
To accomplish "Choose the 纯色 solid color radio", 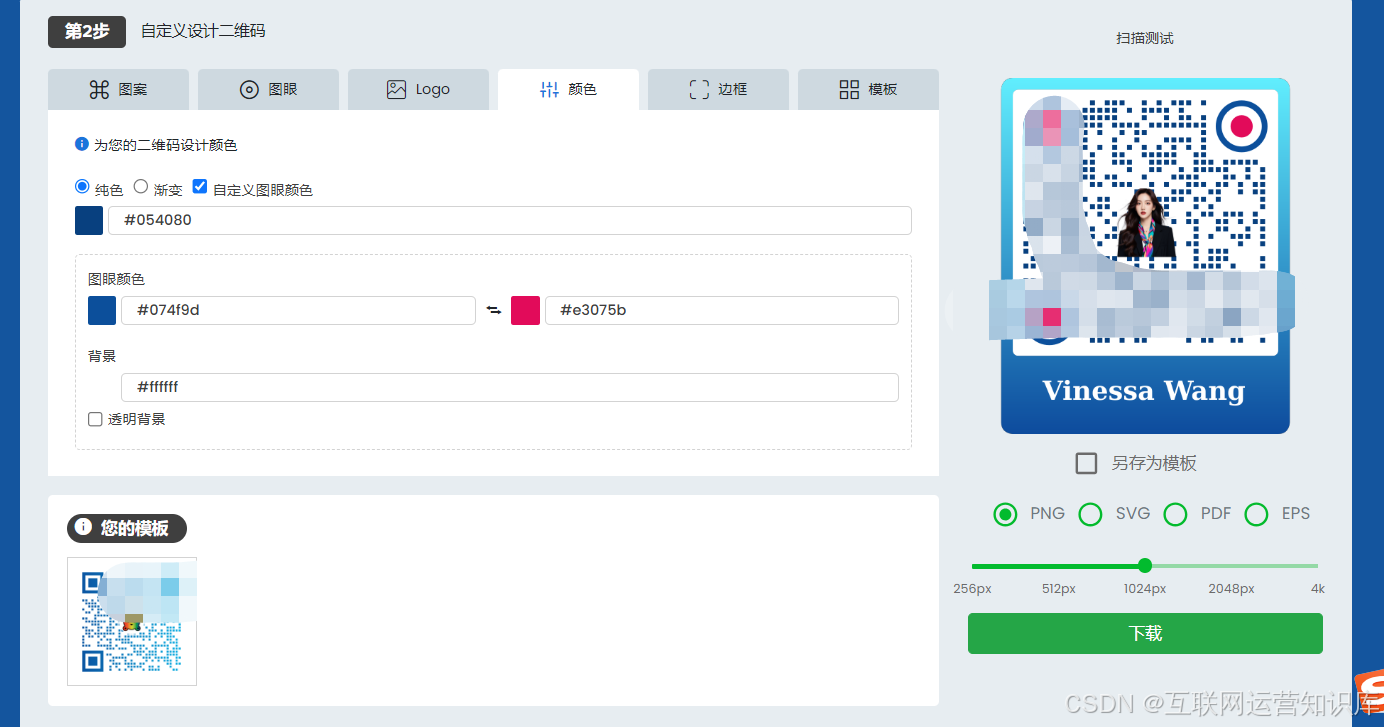I will [x=82, y=187].
